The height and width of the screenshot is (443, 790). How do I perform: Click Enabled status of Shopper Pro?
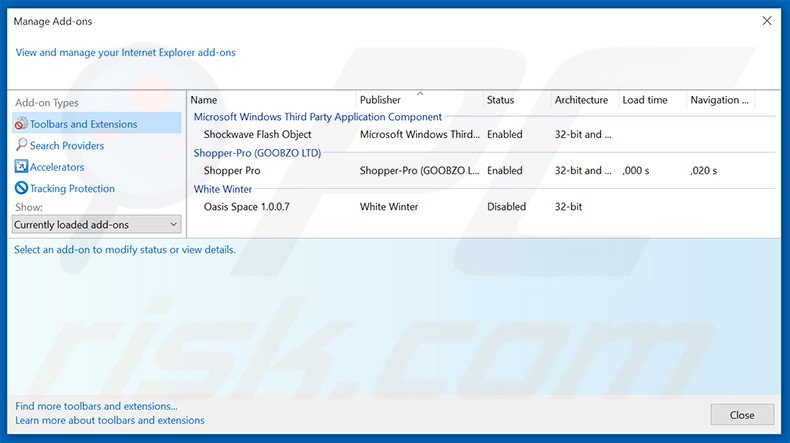pos(504,170)
